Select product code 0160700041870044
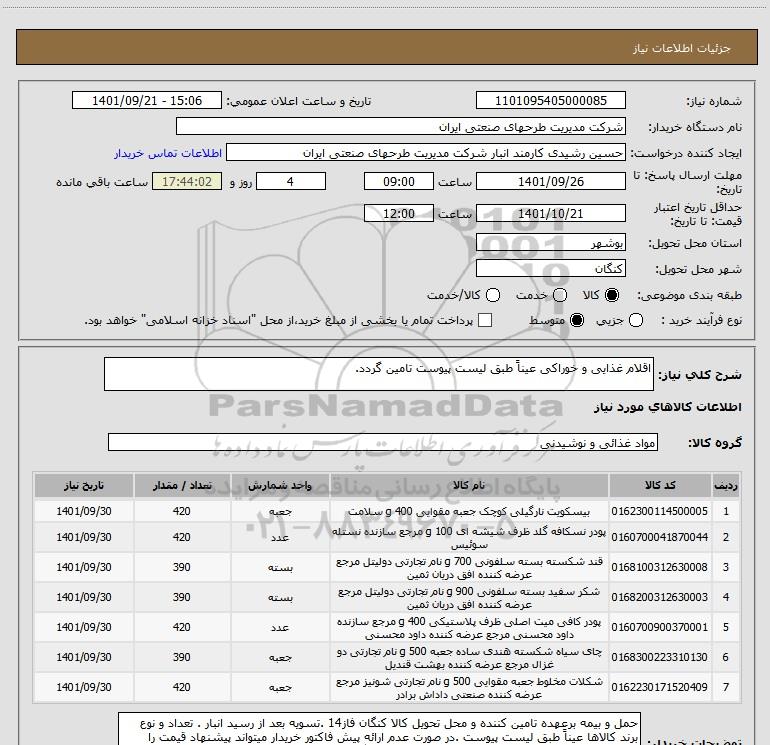 click(660, 537)
